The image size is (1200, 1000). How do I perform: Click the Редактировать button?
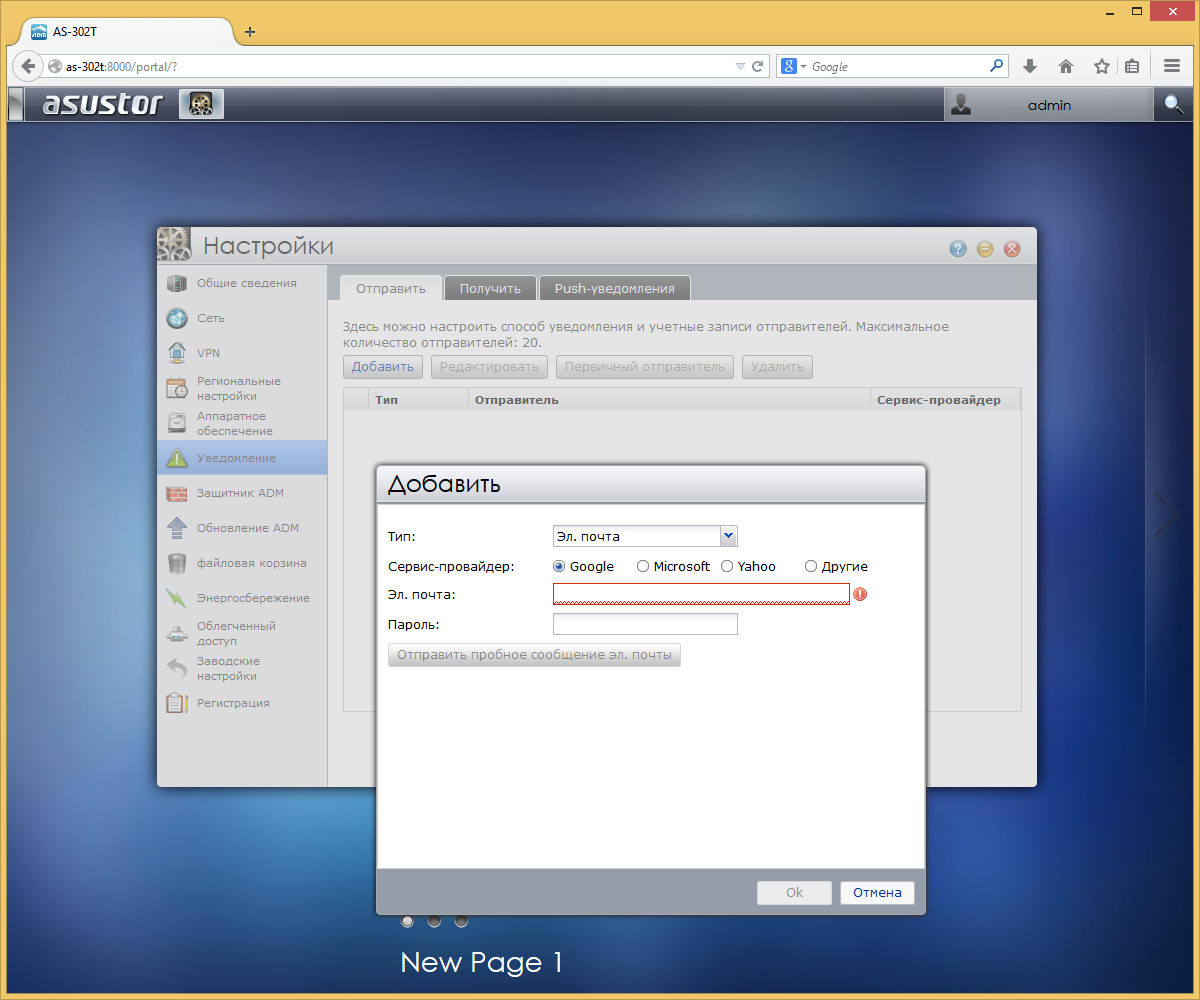tap(490, 367)
